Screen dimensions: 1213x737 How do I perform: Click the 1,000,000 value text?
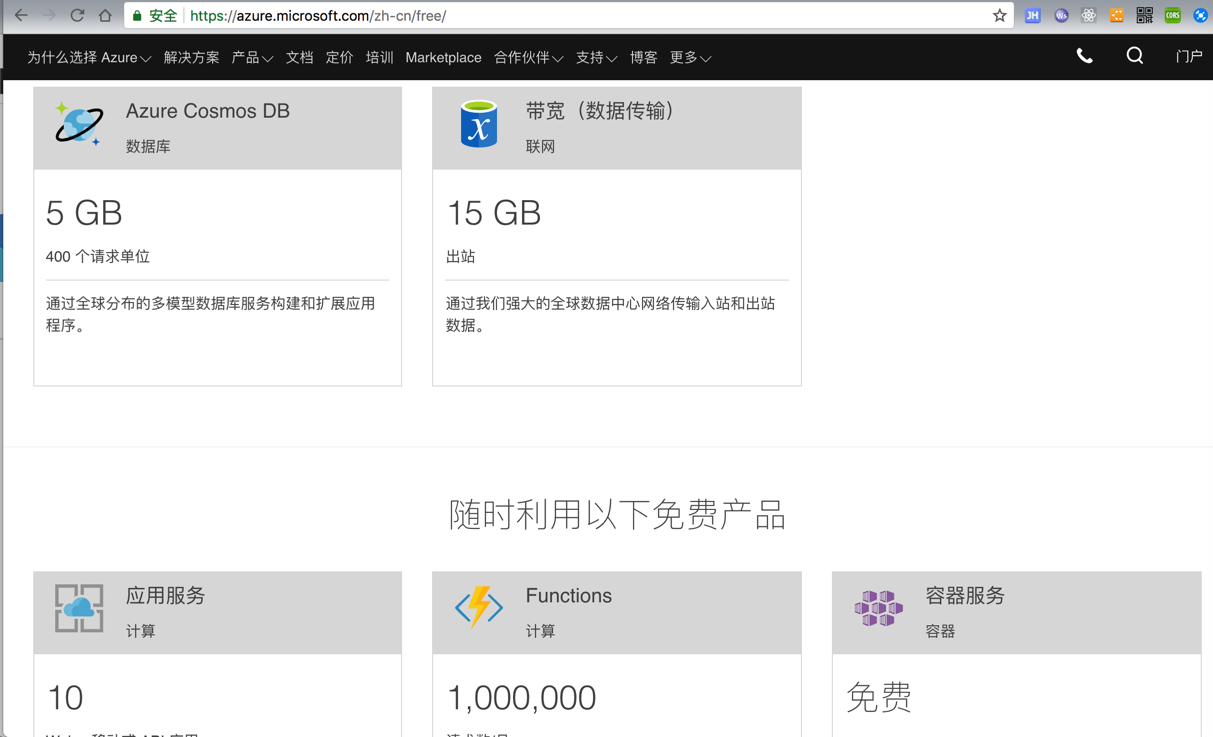[521, 698]
